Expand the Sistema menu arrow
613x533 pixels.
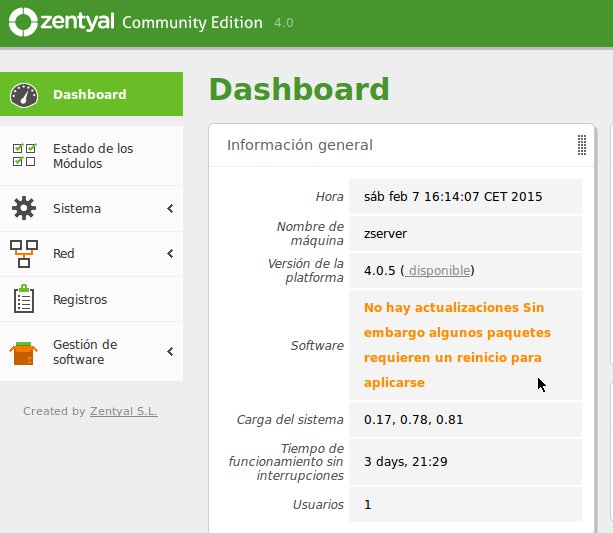pos(170,208)
